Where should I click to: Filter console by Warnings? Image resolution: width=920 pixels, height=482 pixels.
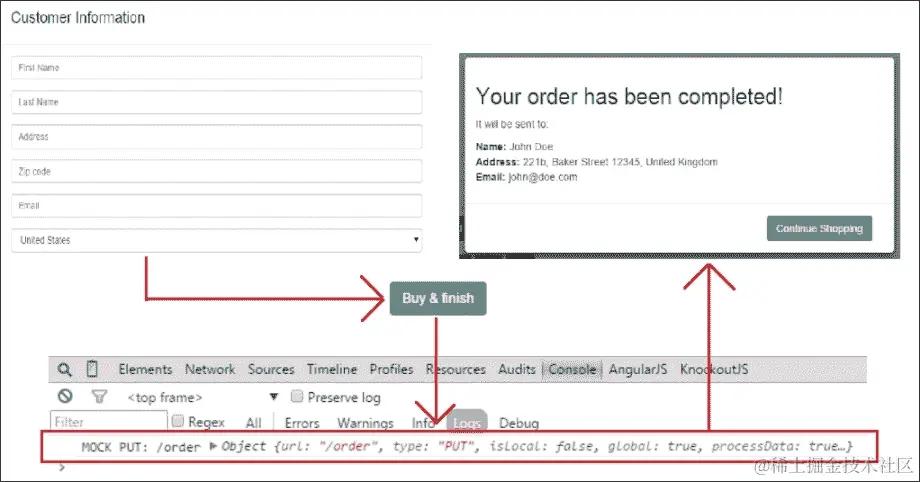pyautogui.click(x=366, y=423)
